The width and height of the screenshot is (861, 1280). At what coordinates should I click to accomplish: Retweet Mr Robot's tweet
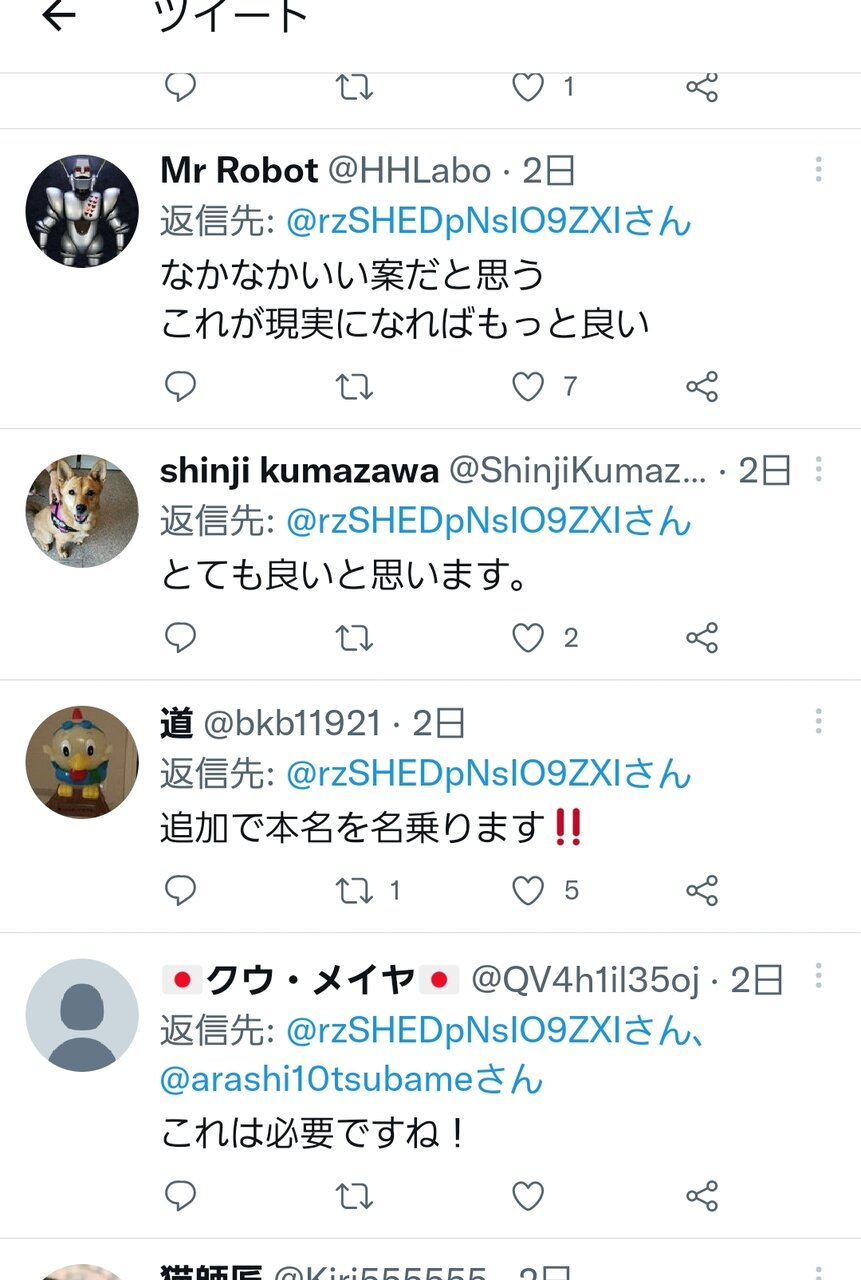(354, 386)
